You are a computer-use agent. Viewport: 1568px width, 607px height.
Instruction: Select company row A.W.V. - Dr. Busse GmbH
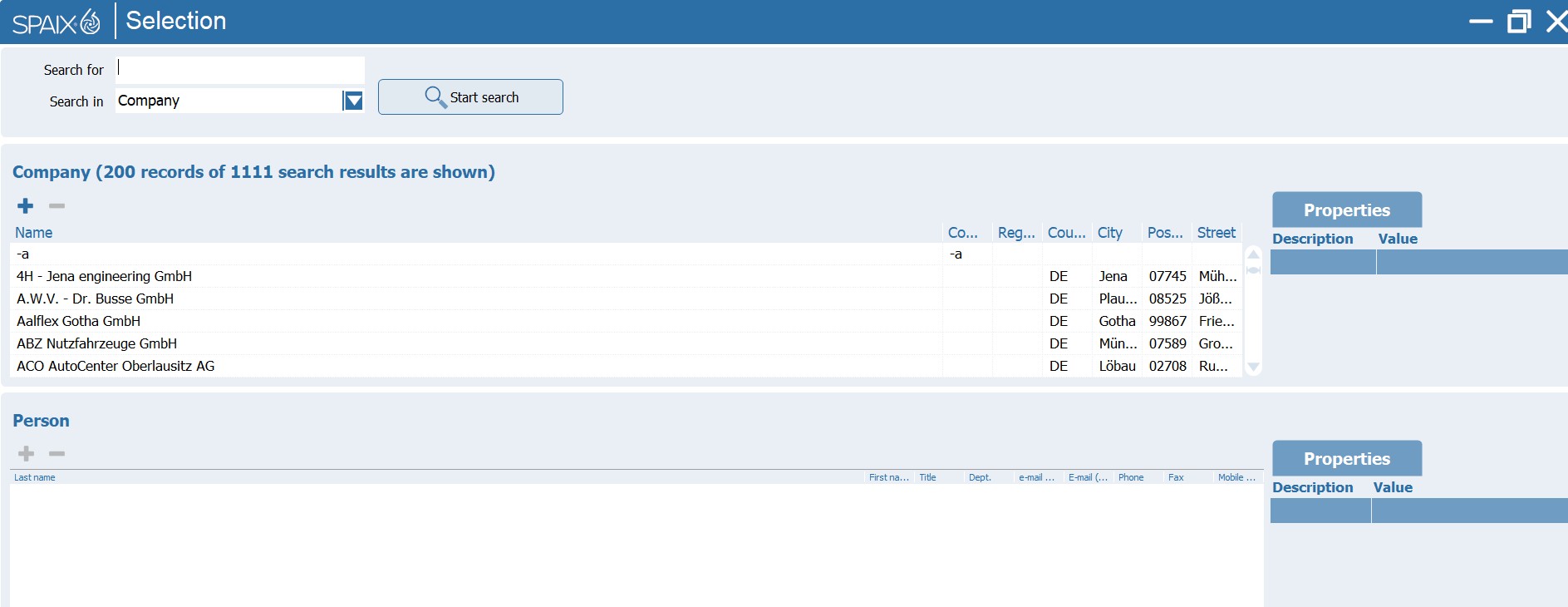[626, 299]
